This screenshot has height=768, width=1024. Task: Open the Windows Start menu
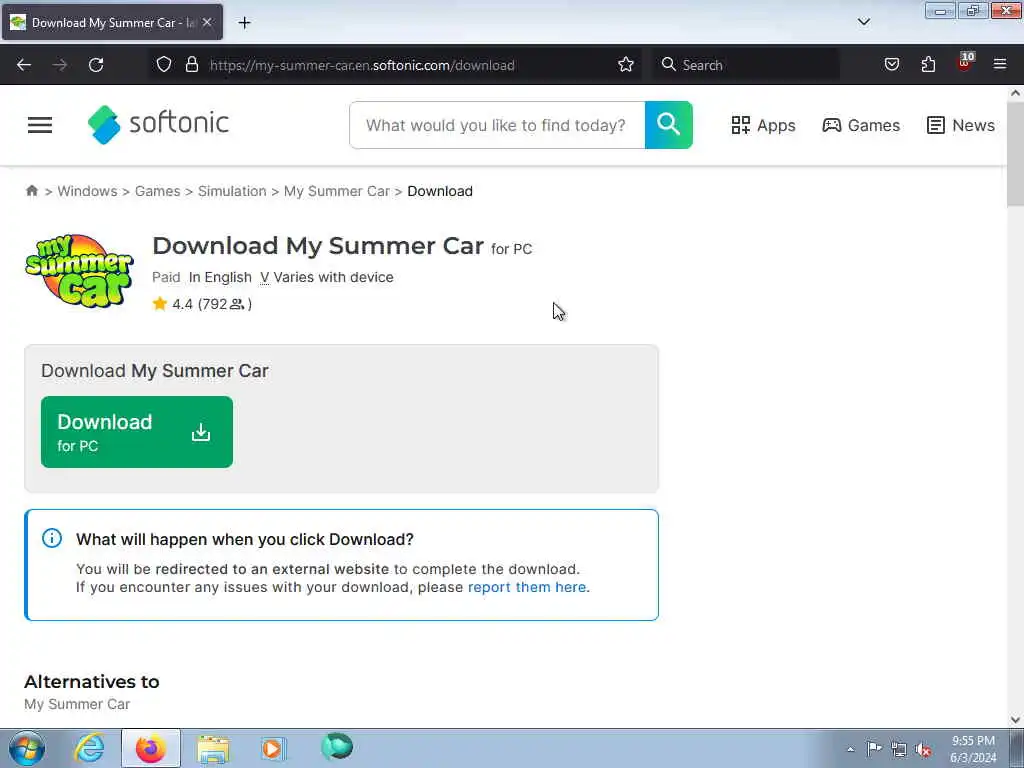[27, 748]
